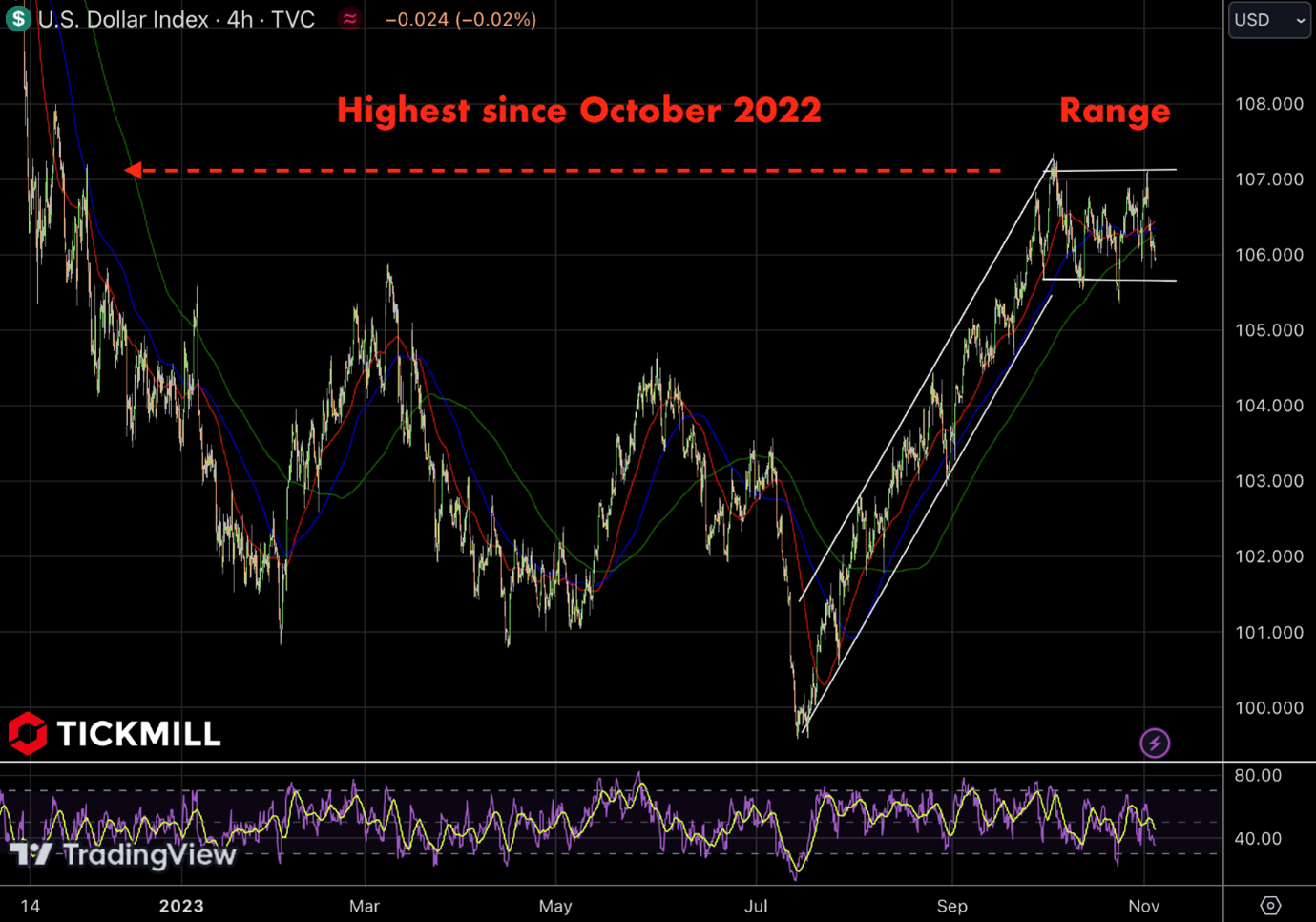Click the Nov time axis label
Image resolution: width=1316 pixels, height=922 pixels.
[1144, 906]
